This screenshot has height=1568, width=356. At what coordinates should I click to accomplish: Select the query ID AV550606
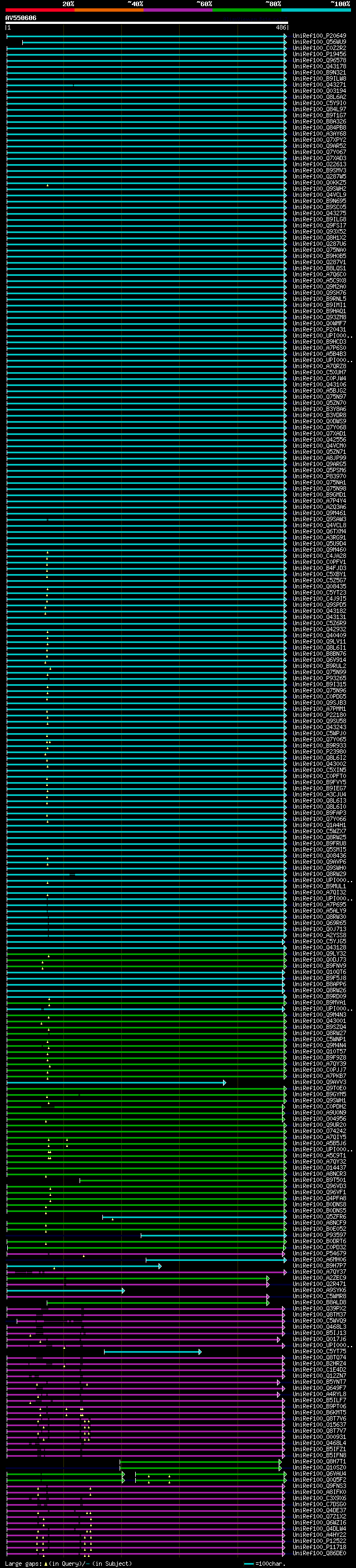(21, 18)
